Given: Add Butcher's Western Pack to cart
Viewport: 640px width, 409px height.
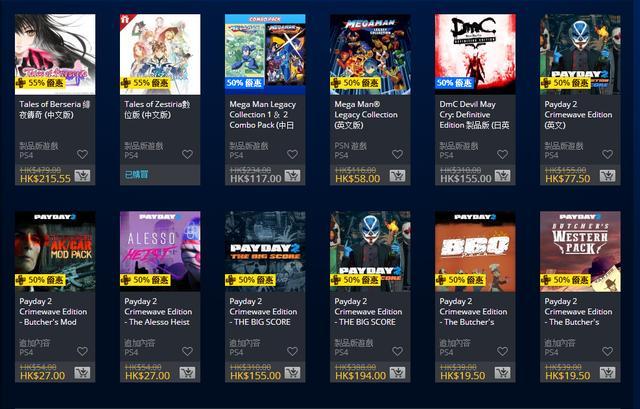Looking at the screenshot, I should [x=607, y=373].
